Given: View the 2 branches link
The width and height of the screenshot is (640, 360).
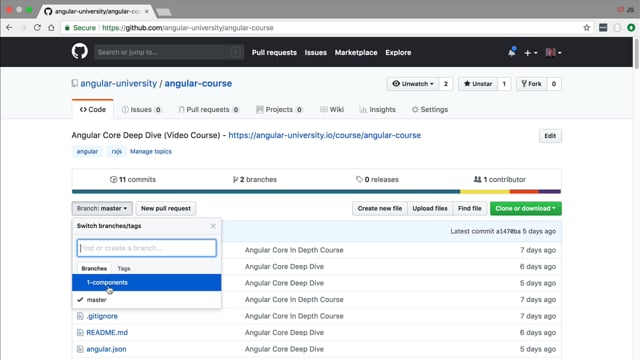Looking at the screenshot, I should tap(255, 179).
